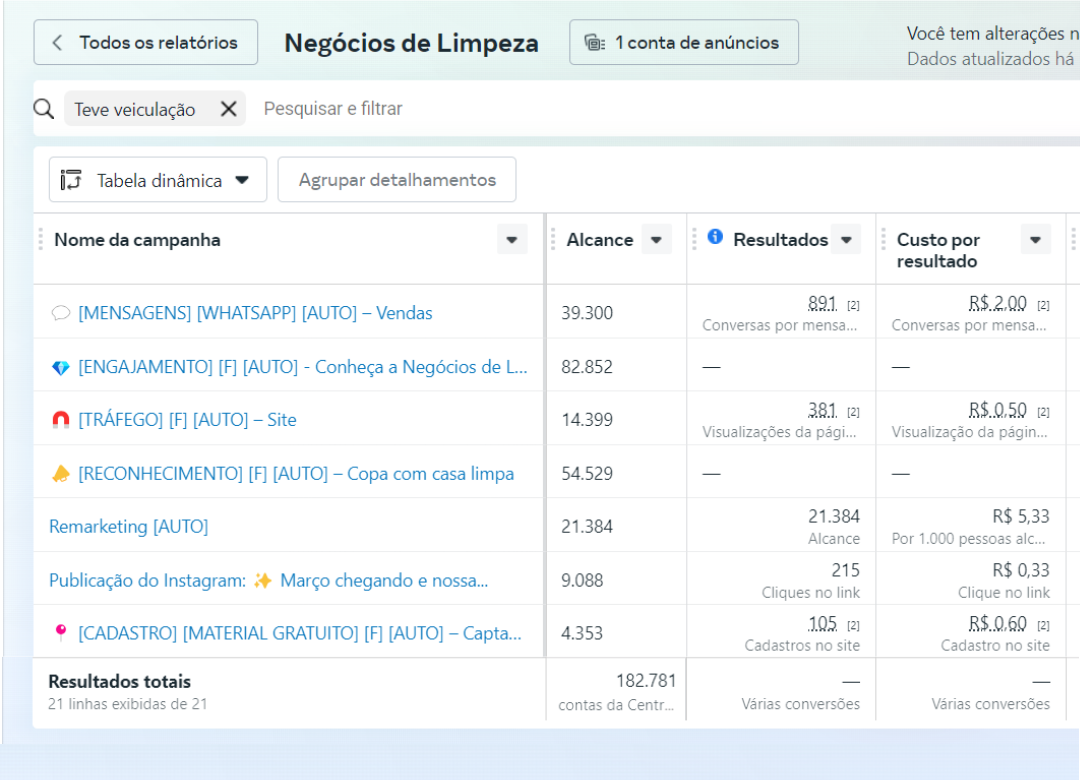Open 1 conta de anúncios selector
Screen dimensions: 1080x780
pyautogui.click(x=684, y=43)
